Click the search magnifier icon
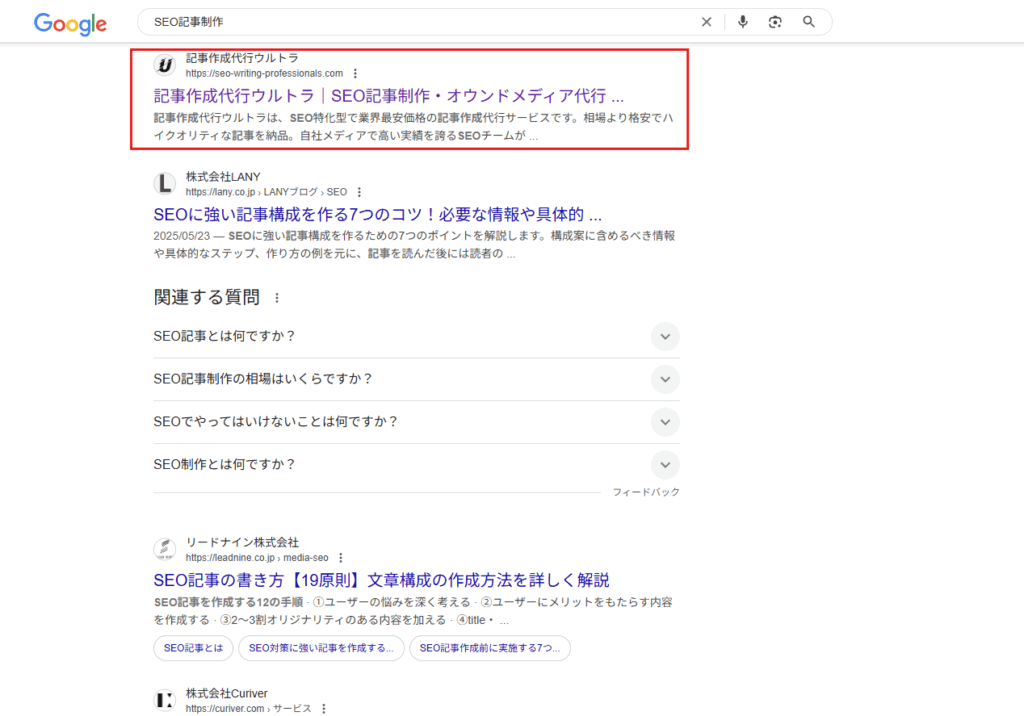This screenshot has height=716, width=1024. pos(808,21)
